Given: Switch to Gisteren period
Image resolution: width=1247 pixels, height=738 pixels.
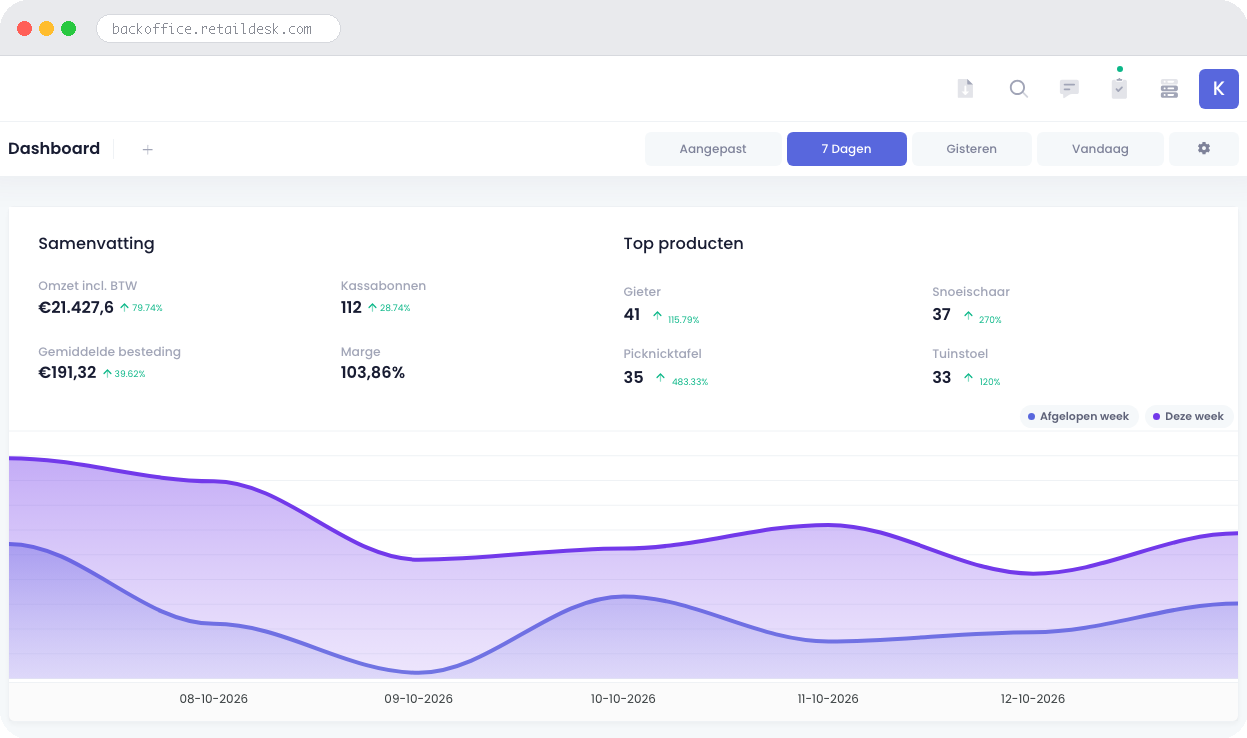Looking at the screenshot, I should coord(972,148).
